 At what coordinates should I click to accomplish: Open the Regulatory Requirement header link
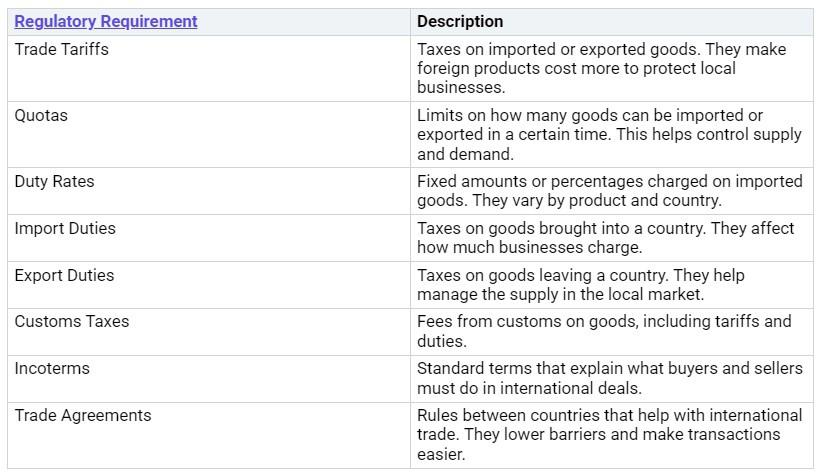coord(106,21)
